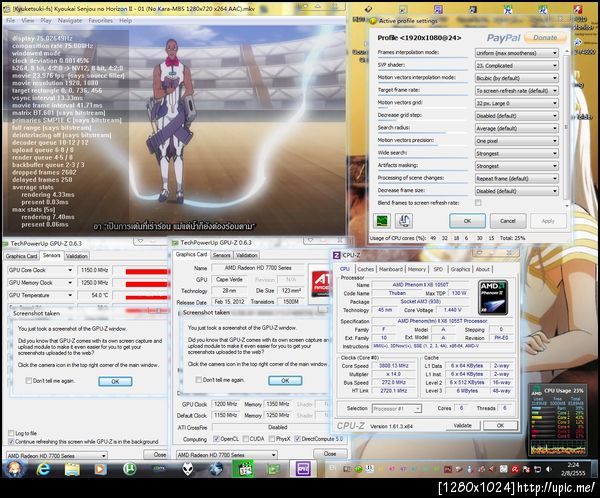Click the Validate button in CPU-Z
The image size is (600, 498).
coord(462,425)
